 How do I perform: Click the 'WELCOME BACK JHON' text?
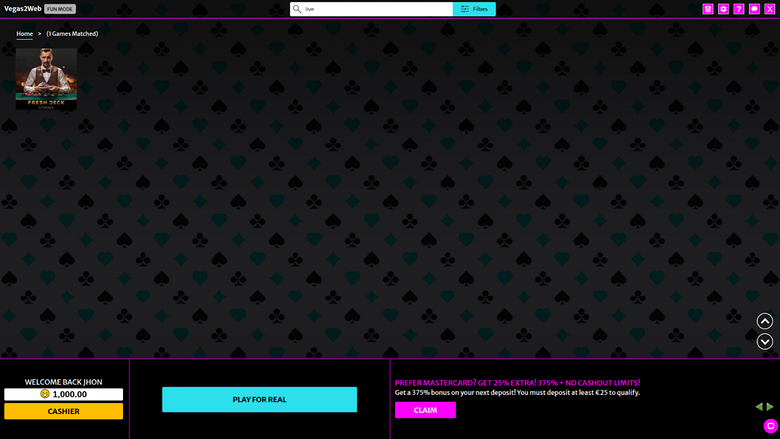point(64,382)
